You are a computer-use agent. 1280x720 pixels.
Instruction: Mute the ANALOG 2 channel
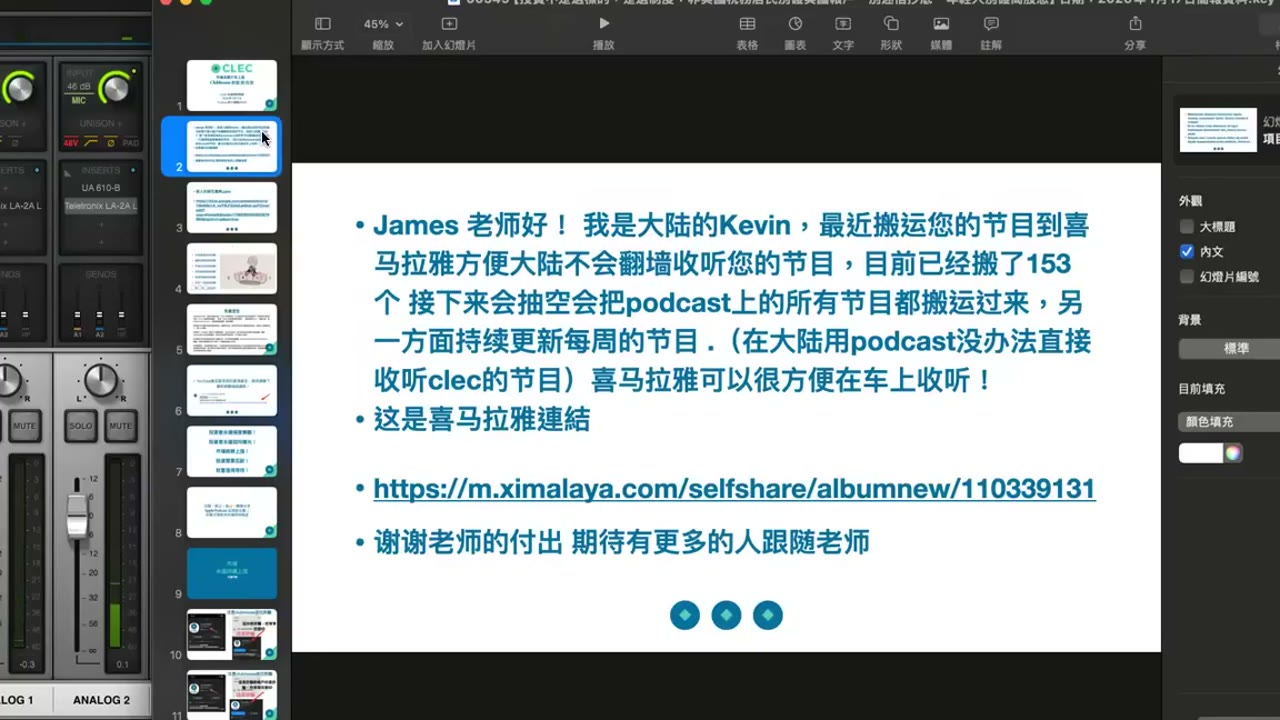tap(120, 425)
